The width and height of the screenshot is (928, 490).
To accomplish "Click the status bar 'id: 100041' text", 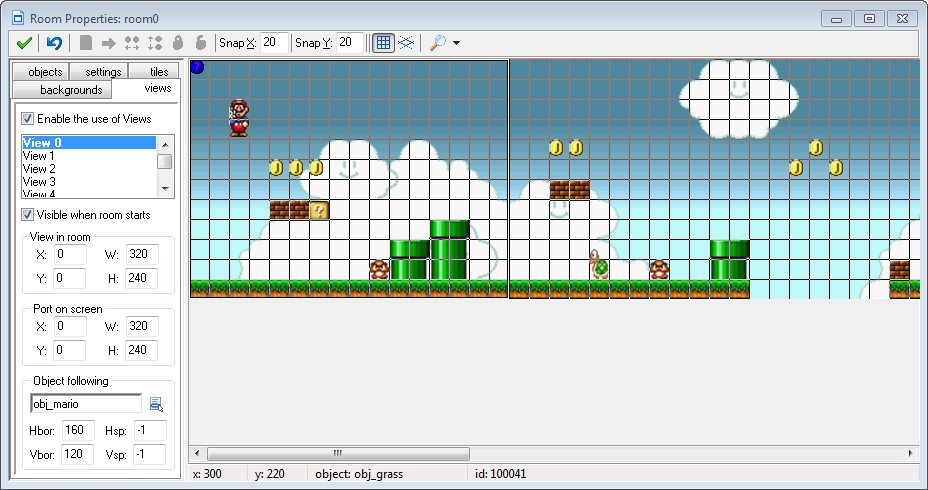I will pyautogui.click(x=500, y=474).
